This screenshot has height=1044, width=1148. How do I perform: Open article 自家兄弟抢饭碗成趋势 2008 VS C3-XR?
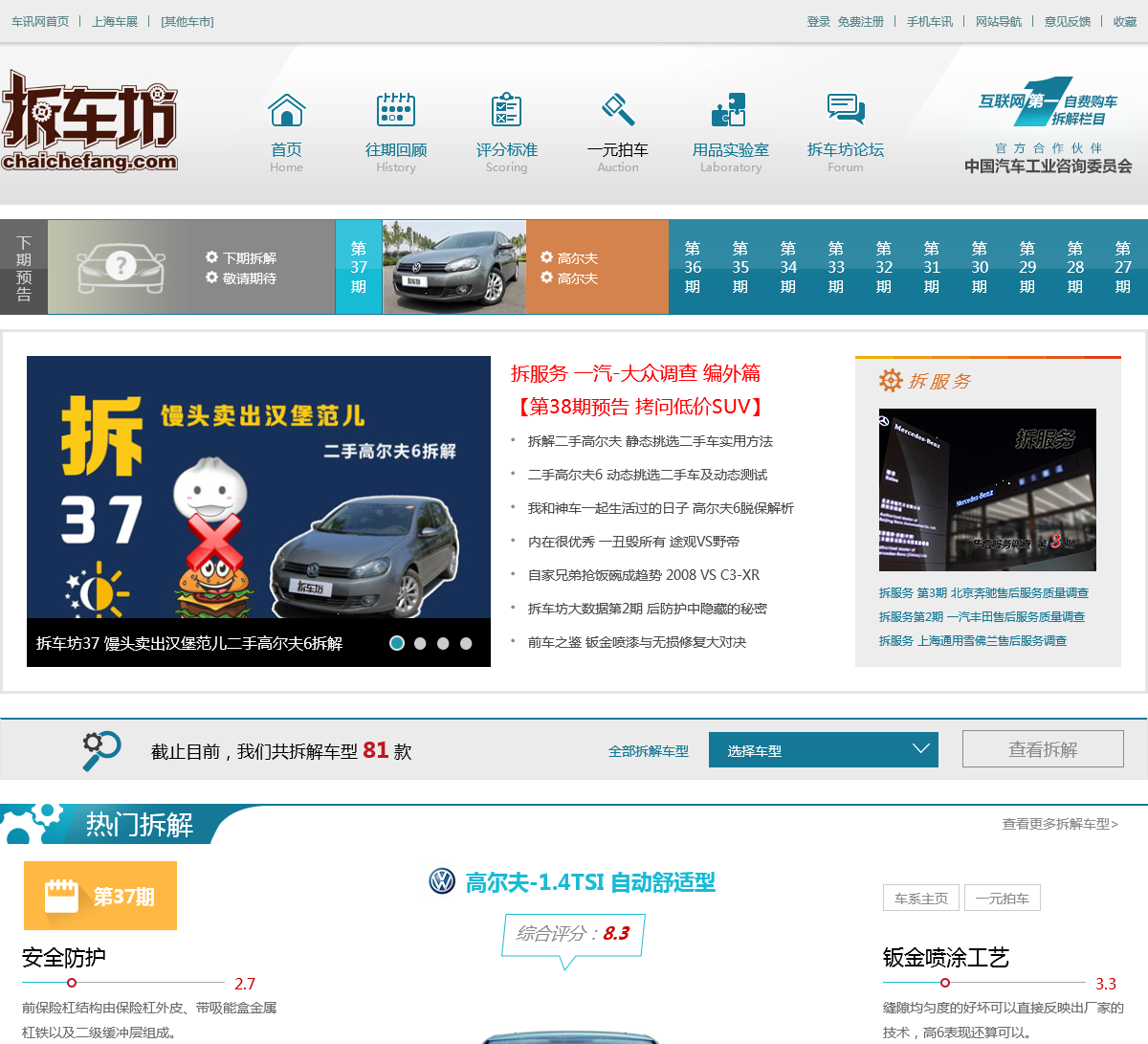pos(644,575)
